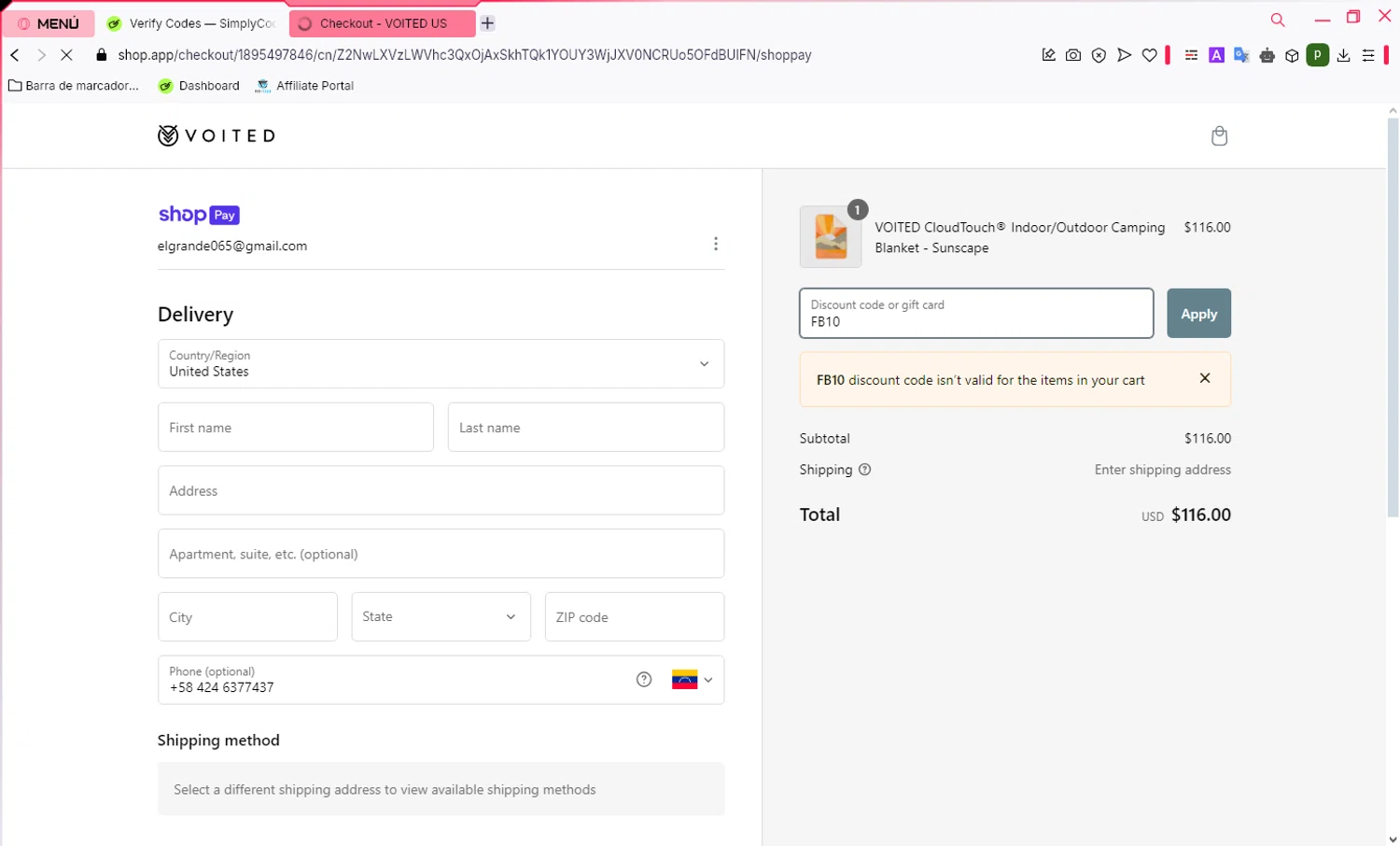Viewport: 1400px width, 846px height.
Task: Open the Affiliate Portal bookmark
Action: click(x=305, y=86)
